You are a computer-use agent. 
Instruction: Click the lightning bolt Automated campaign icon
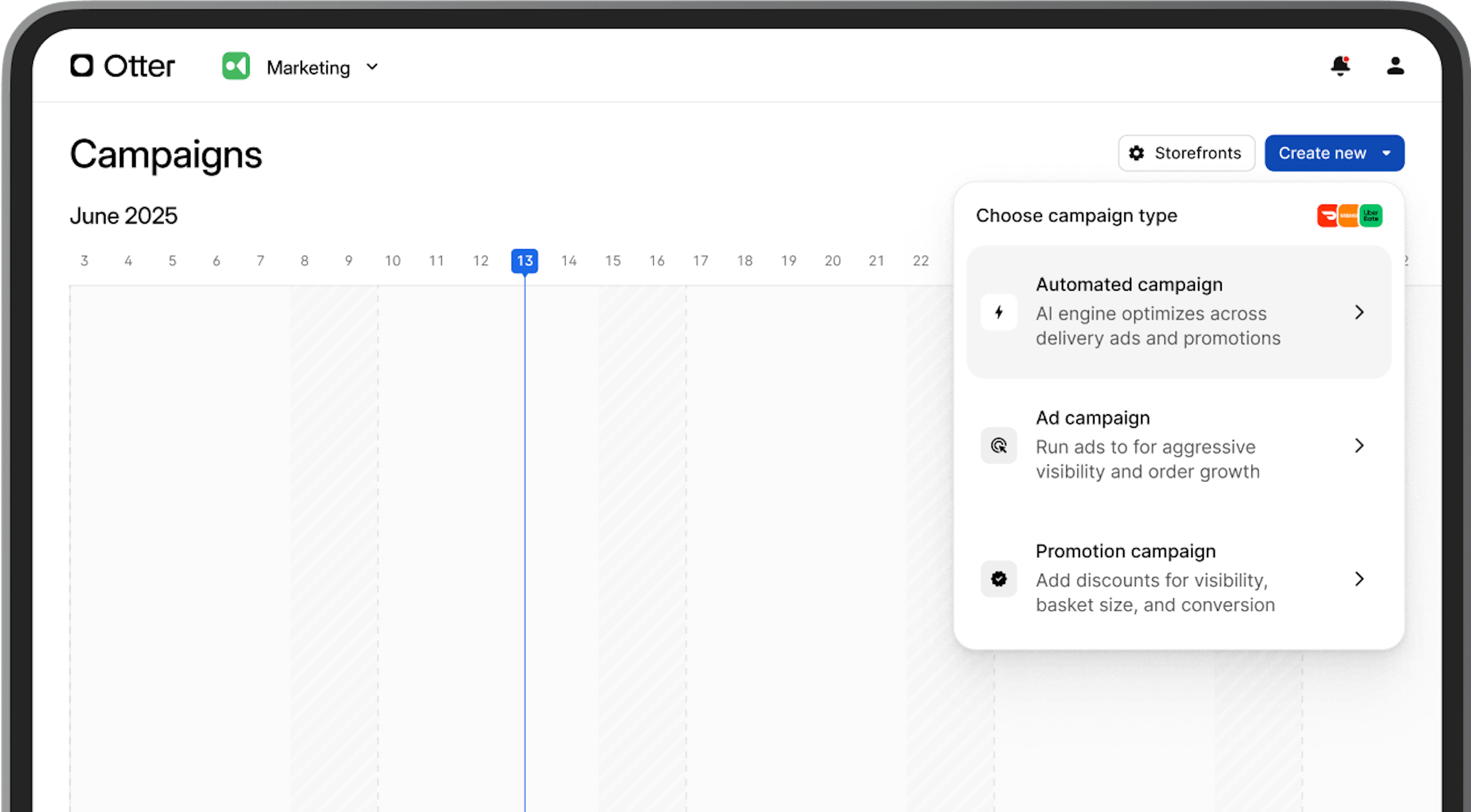[999, 312]
